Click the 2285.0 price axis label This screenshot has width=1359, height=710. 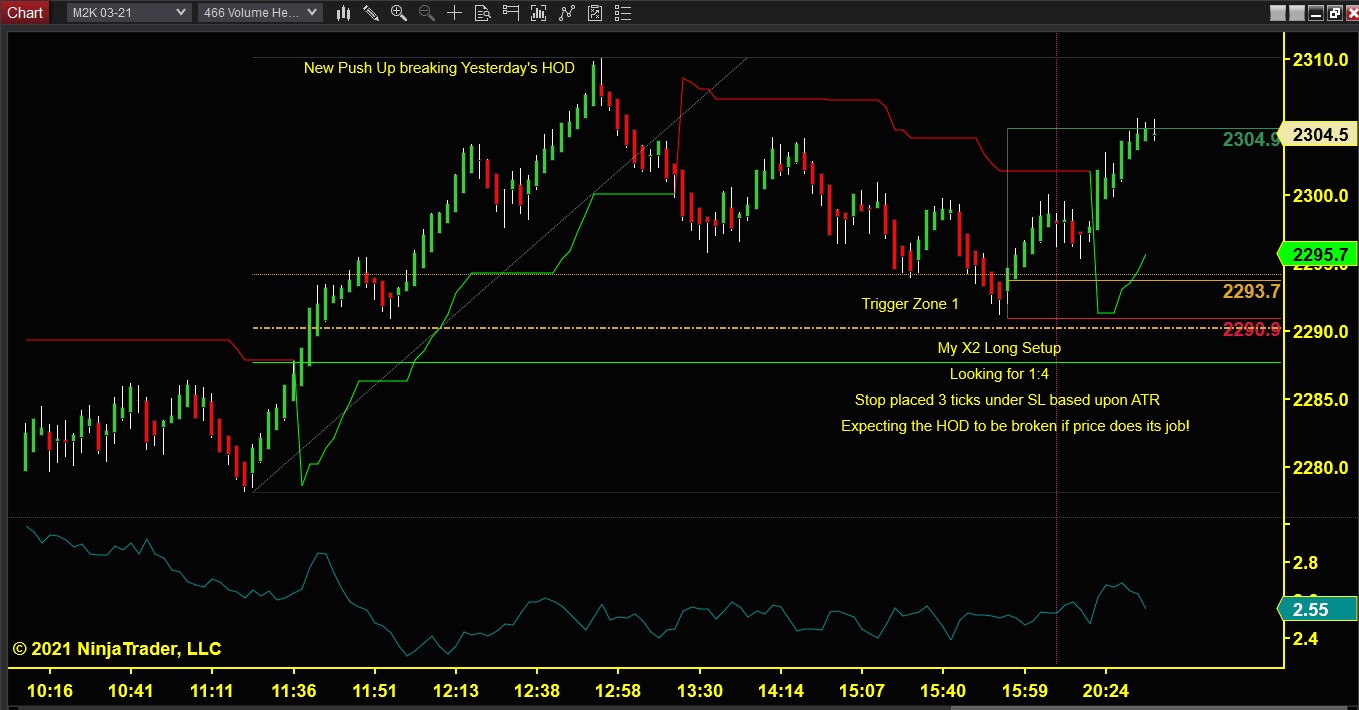[x=1320, y=400]
